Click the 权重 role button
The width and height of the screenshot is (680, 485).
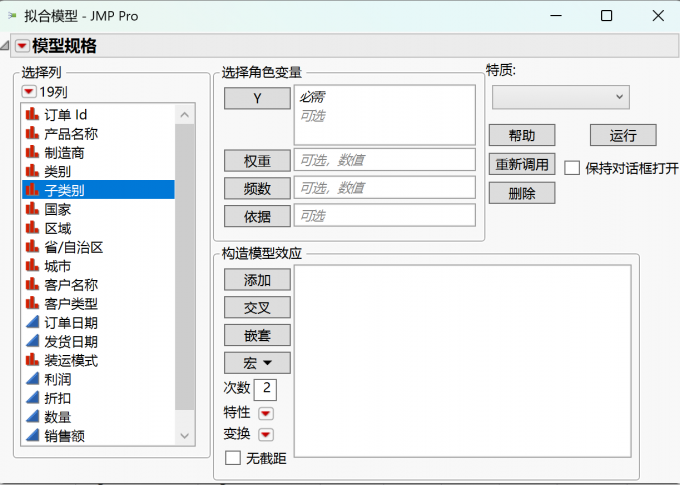[257, 161]
